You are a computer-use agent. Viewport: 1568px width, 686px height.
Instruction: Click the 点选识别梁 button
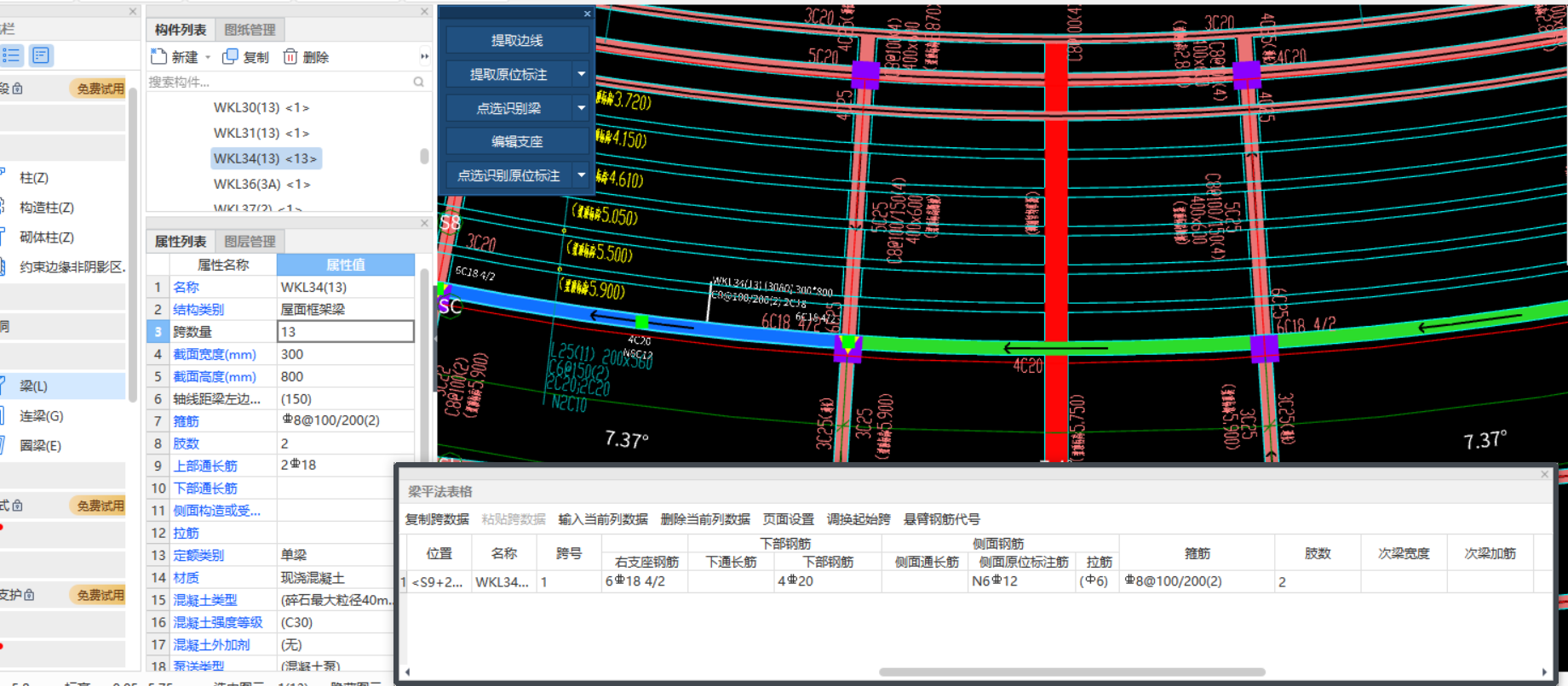[x=509, y=108]
